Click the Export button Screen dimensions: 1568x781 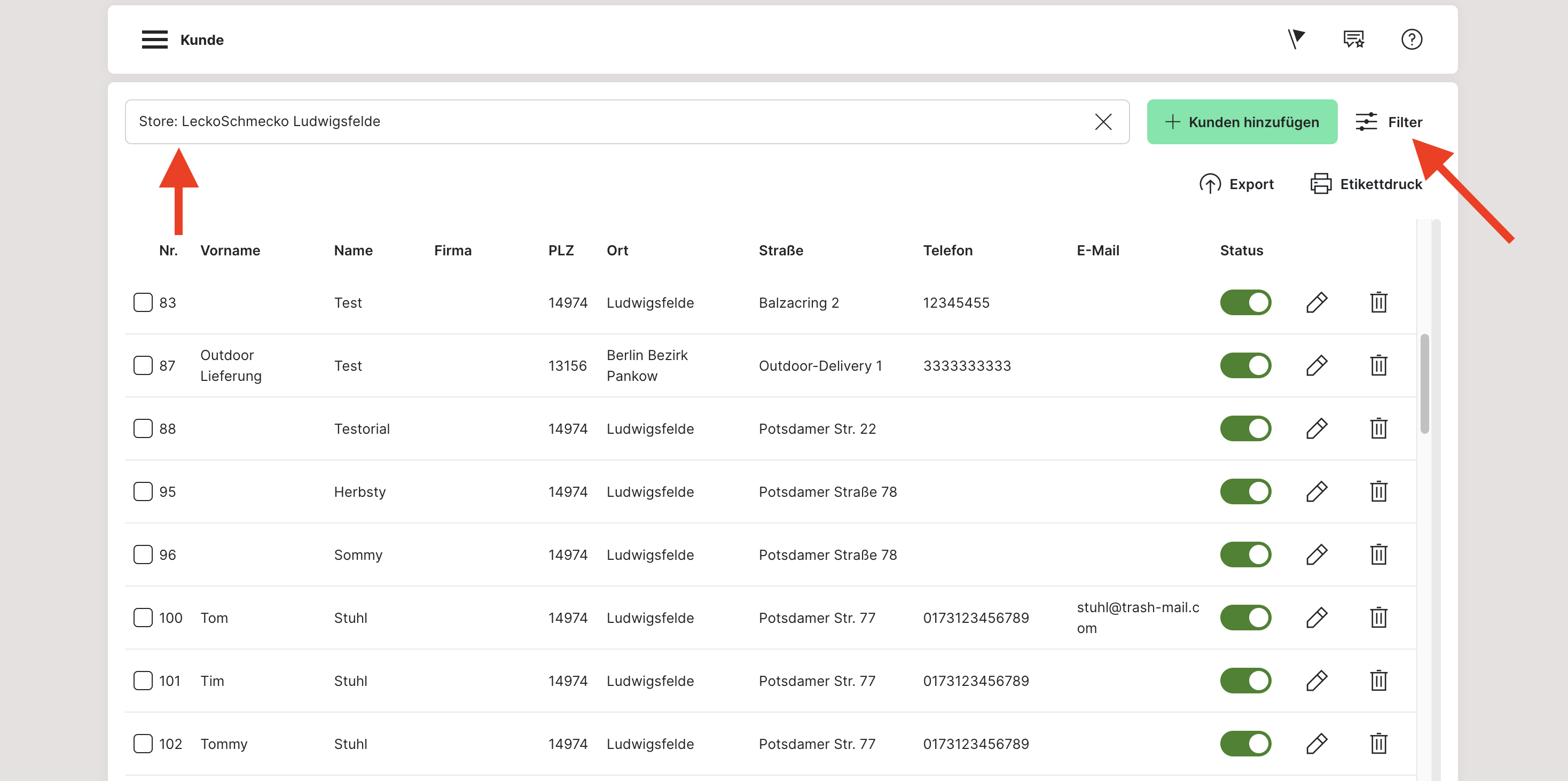[x=1236, y=184]
